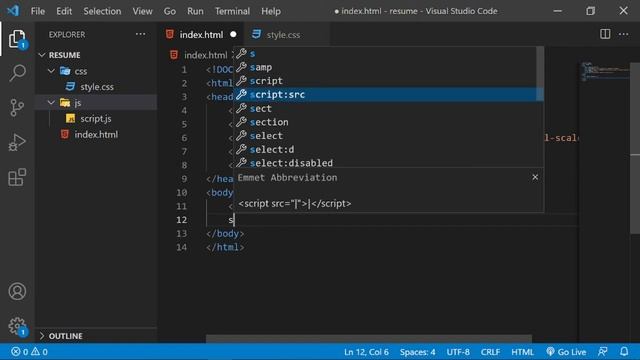
Task: Open the Extensions view
Action: [x=17, y=177]
